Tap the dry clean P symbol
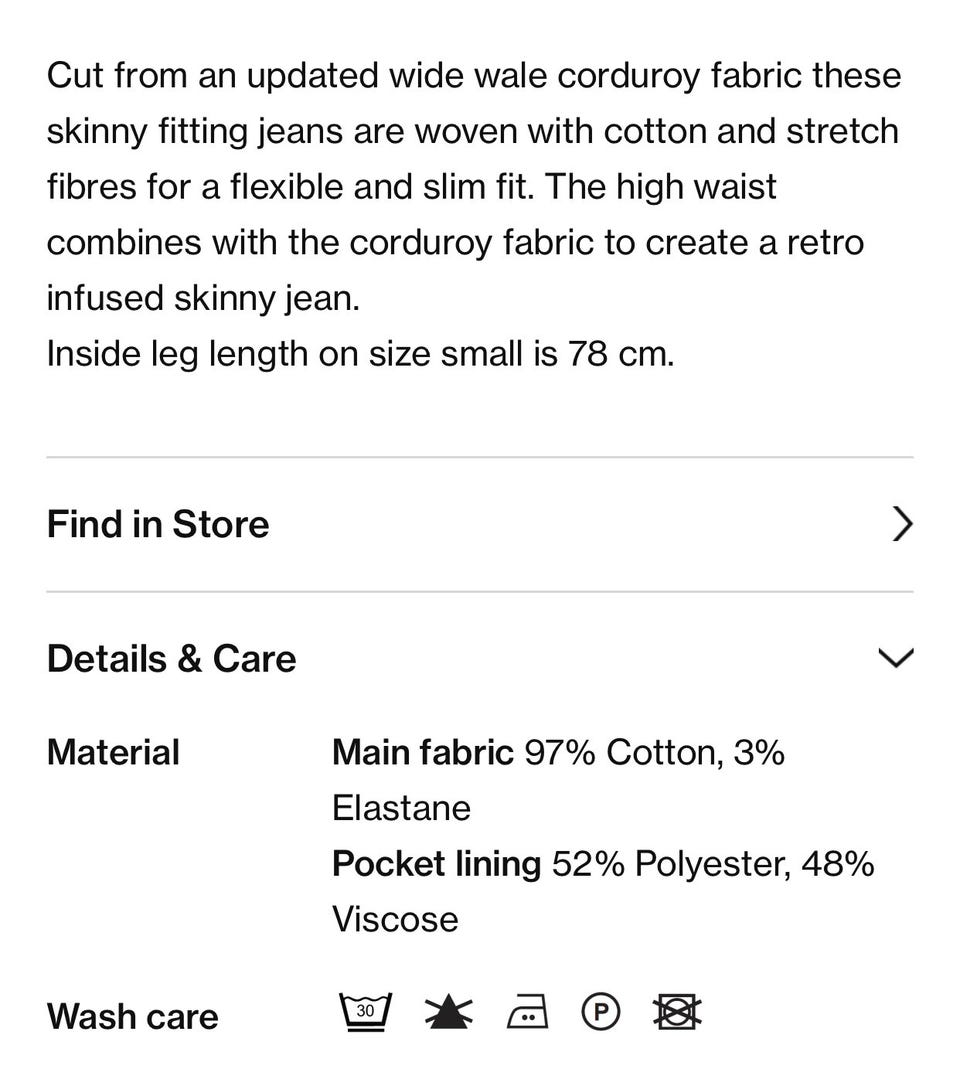Image resolution: width=960 pixels, height=1069 pixels. (x=600, y=1013)
